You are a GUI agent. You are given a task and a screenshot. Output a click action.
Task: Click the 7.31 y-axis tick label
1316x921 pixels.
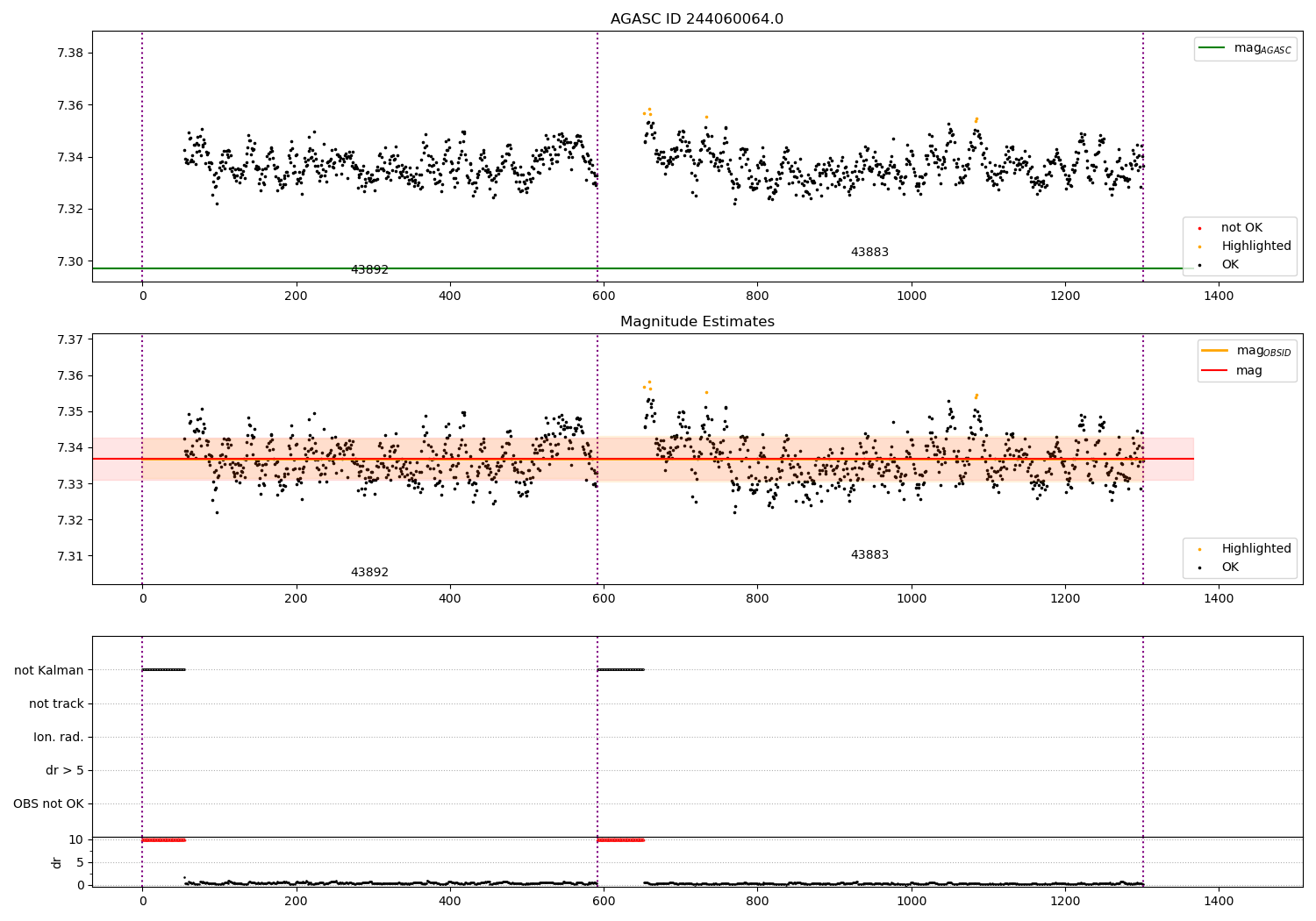(x=68, y=556)
